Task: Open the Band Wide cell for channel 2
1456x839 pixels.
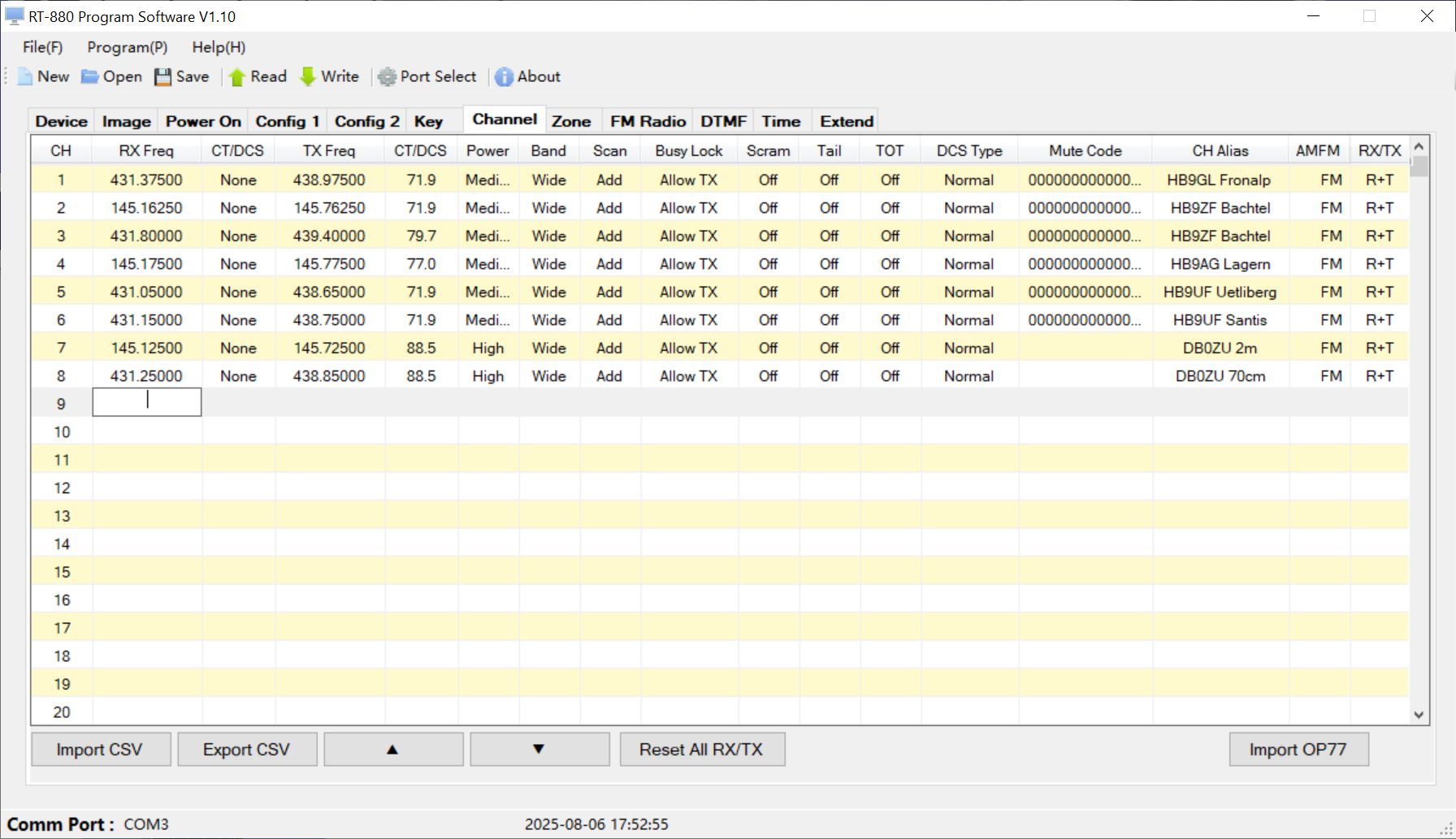Action: 548,208
